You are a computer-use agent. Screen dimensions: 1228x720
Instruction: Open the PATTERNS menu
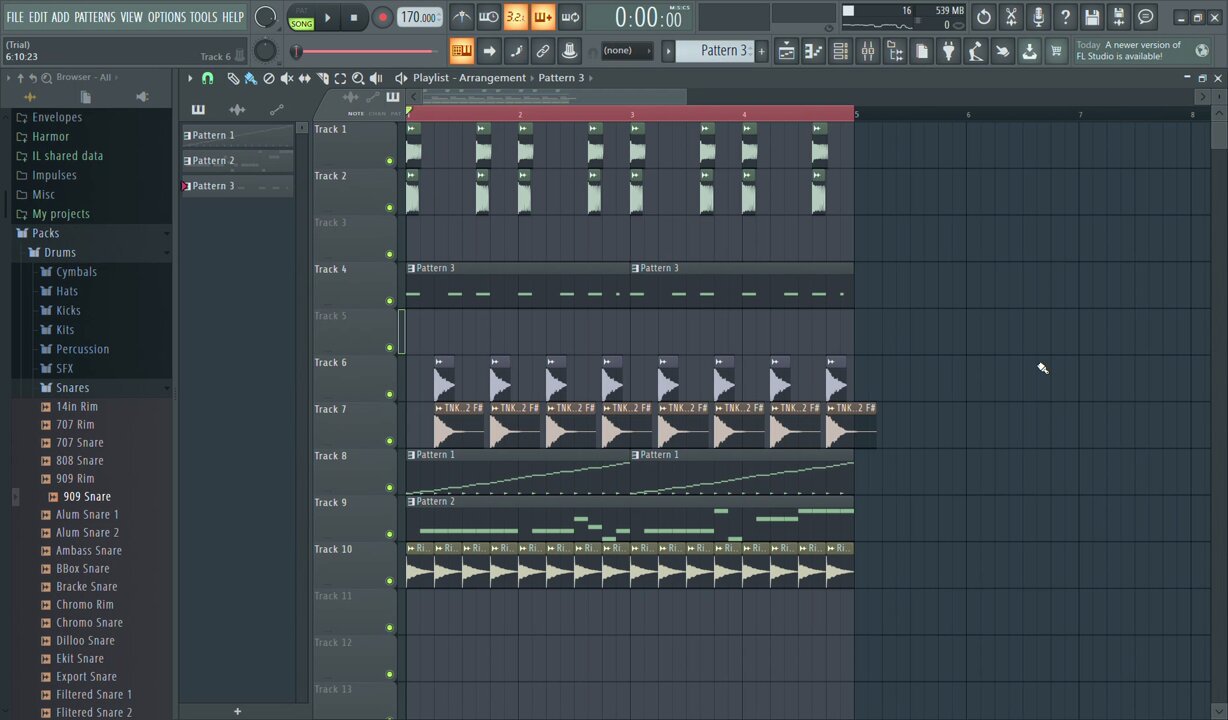click(94, 17)
